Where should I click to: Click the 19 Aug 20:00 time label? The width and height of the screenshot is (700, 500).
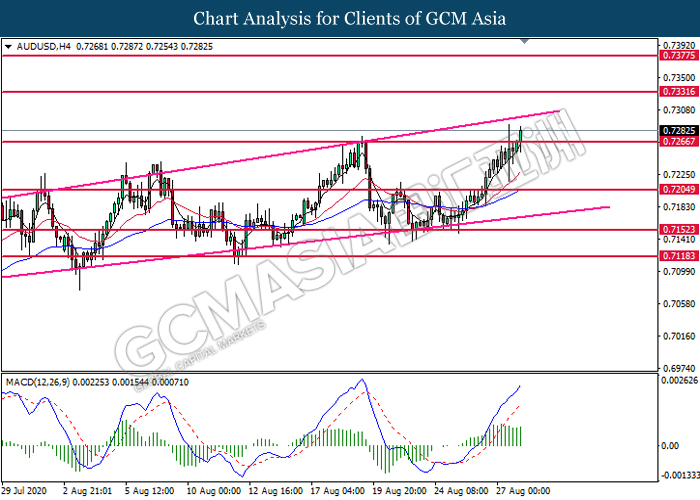tap(400, 491)
